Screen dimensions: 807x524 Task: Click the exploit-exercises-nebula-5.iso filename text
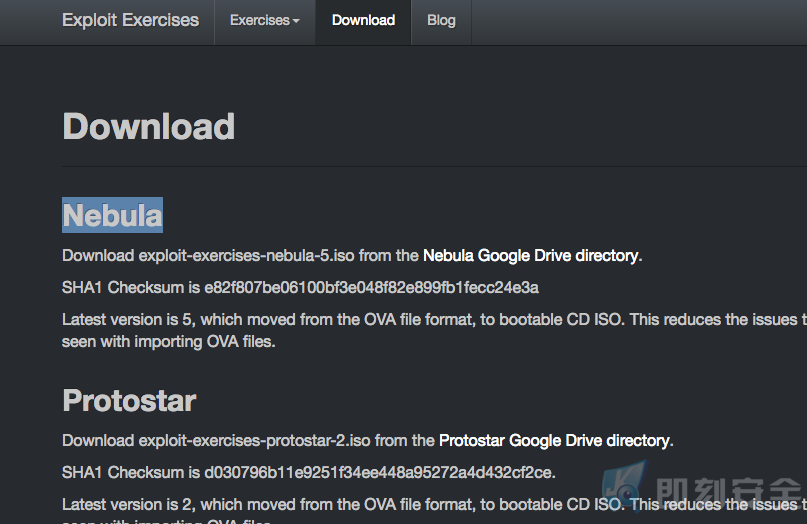(x=247, y=255)
